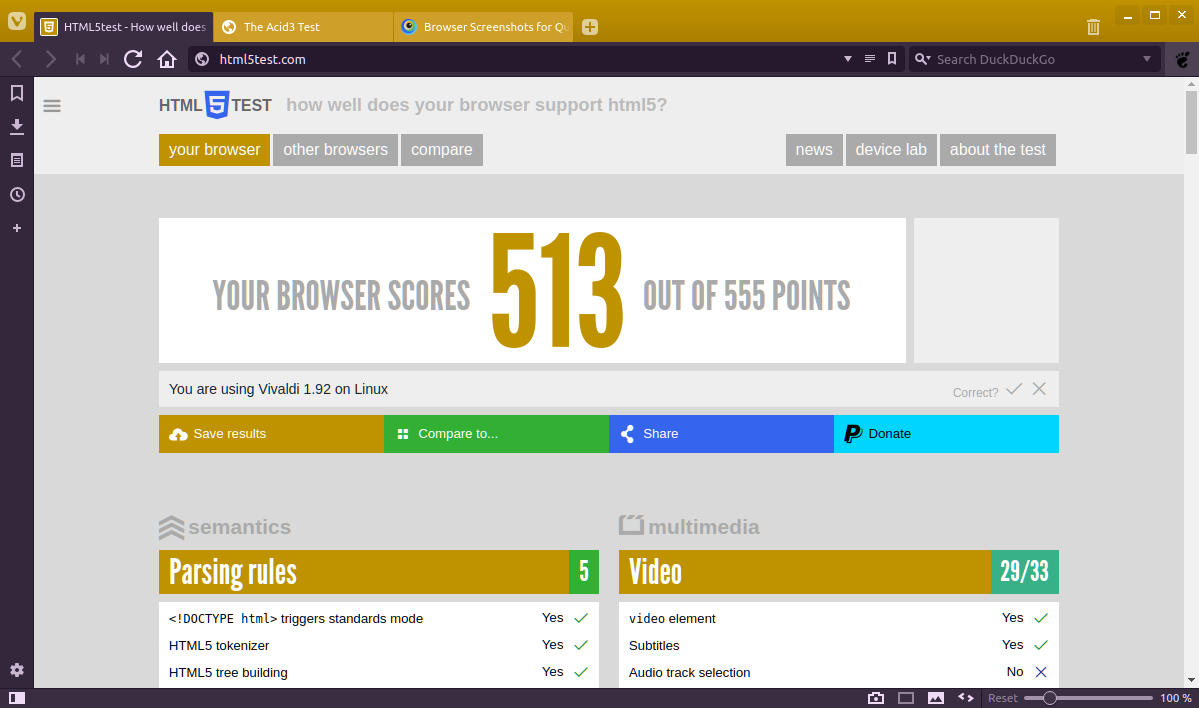Click 'Audio track selection' row text

(689, 672)
